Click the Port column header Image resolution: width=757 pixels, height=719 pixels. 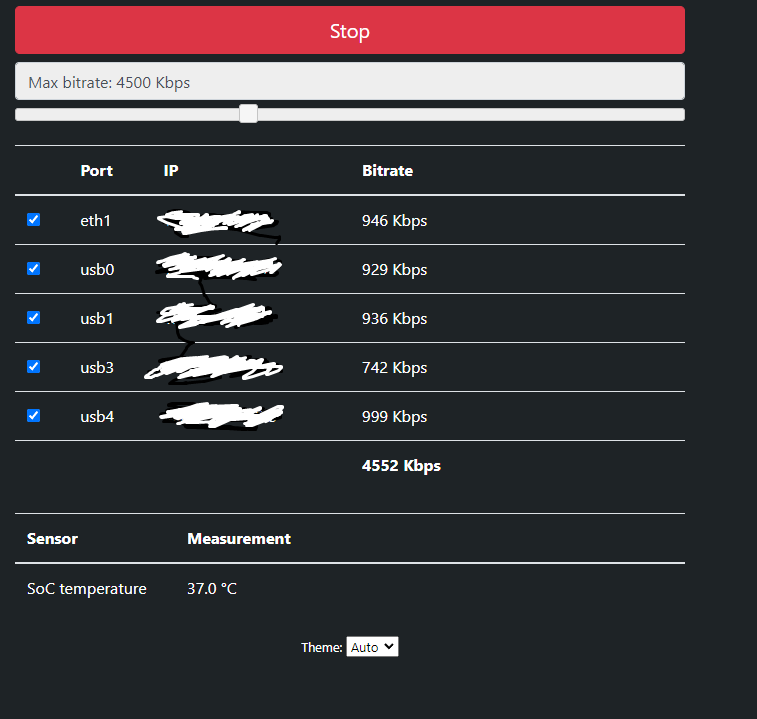[x=96, y=171]
